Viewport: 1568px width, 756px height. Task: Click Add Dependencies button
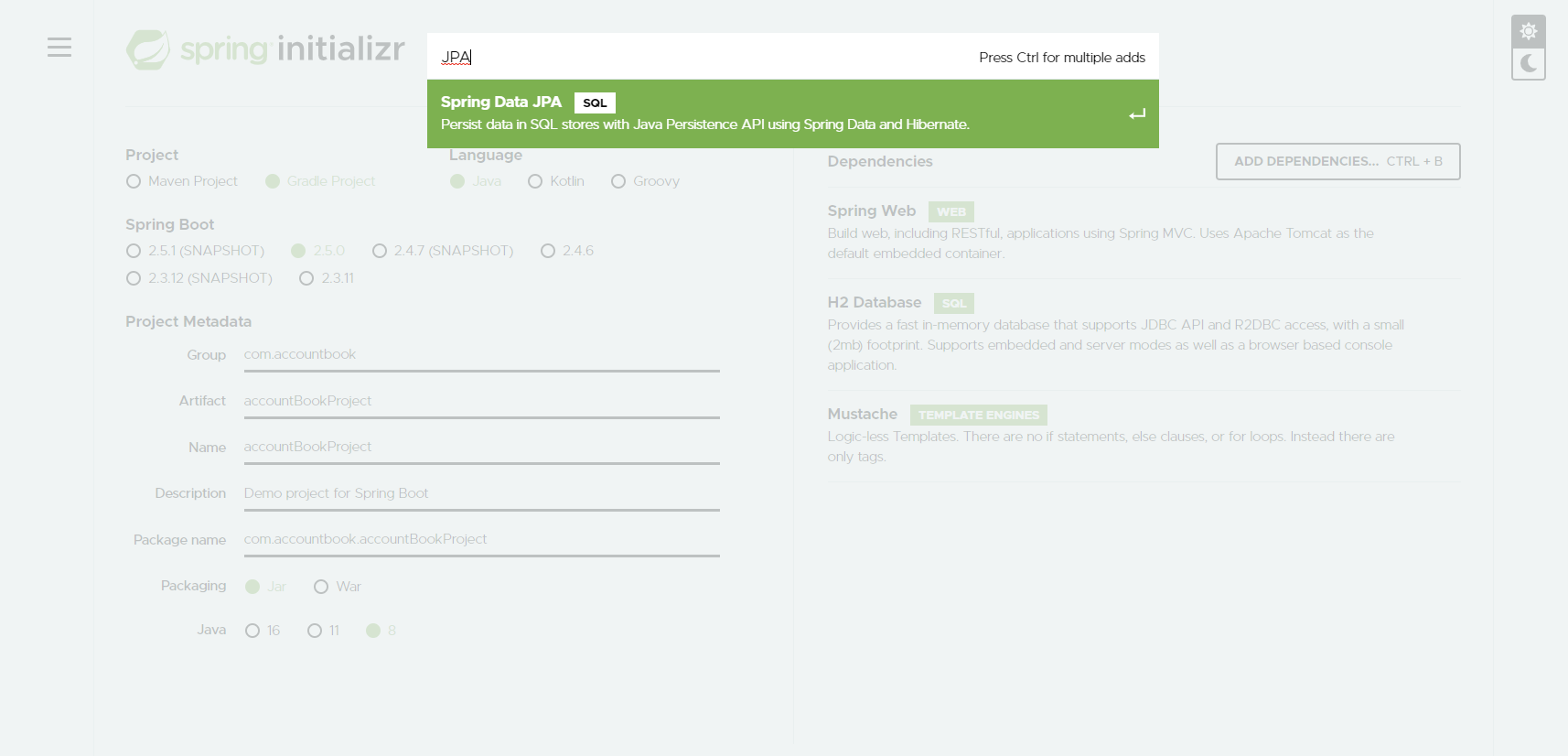(1337, 161)
